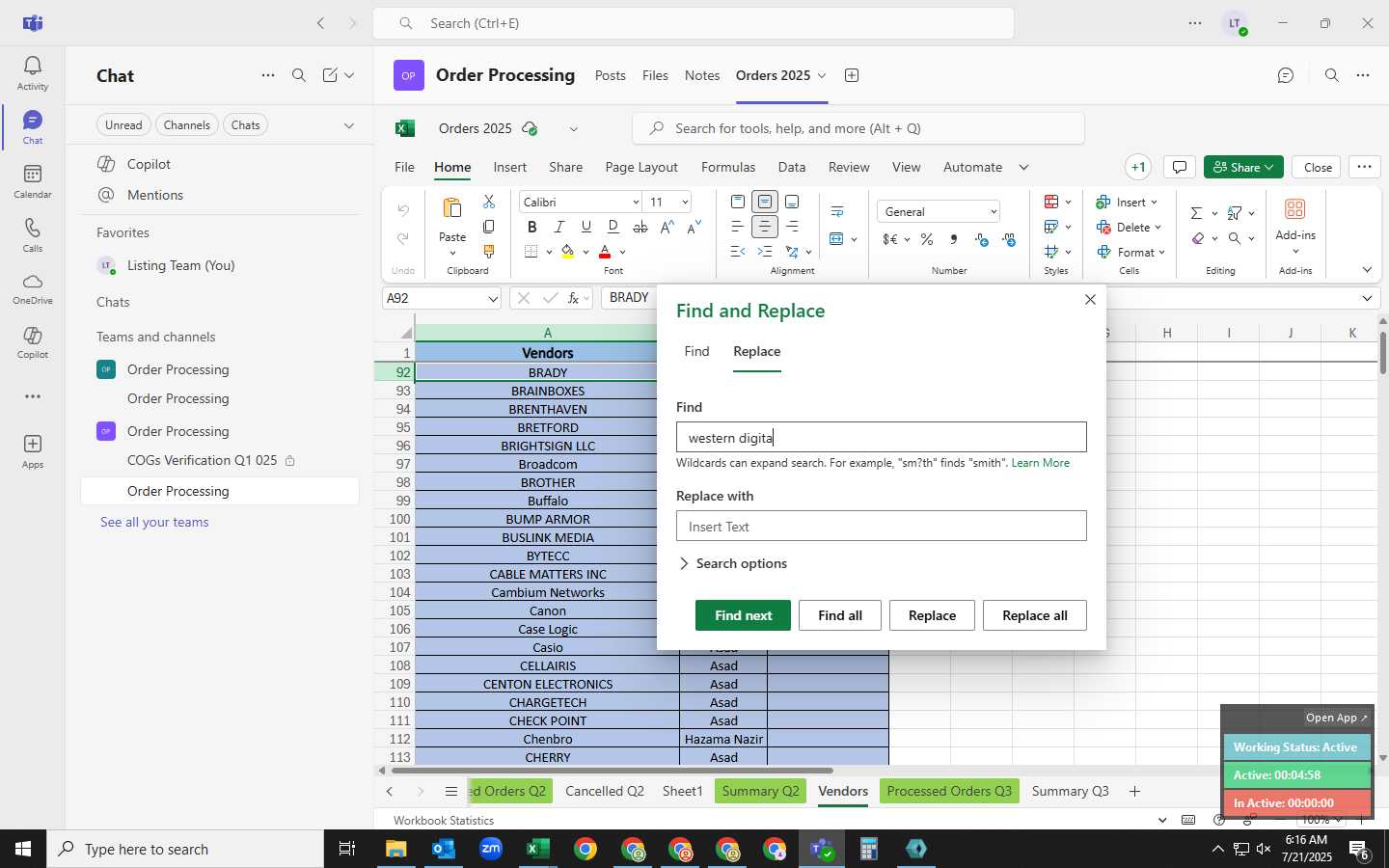Toggle Center horizontal alignment
The image size is (1389, 868).
point(765,227)
